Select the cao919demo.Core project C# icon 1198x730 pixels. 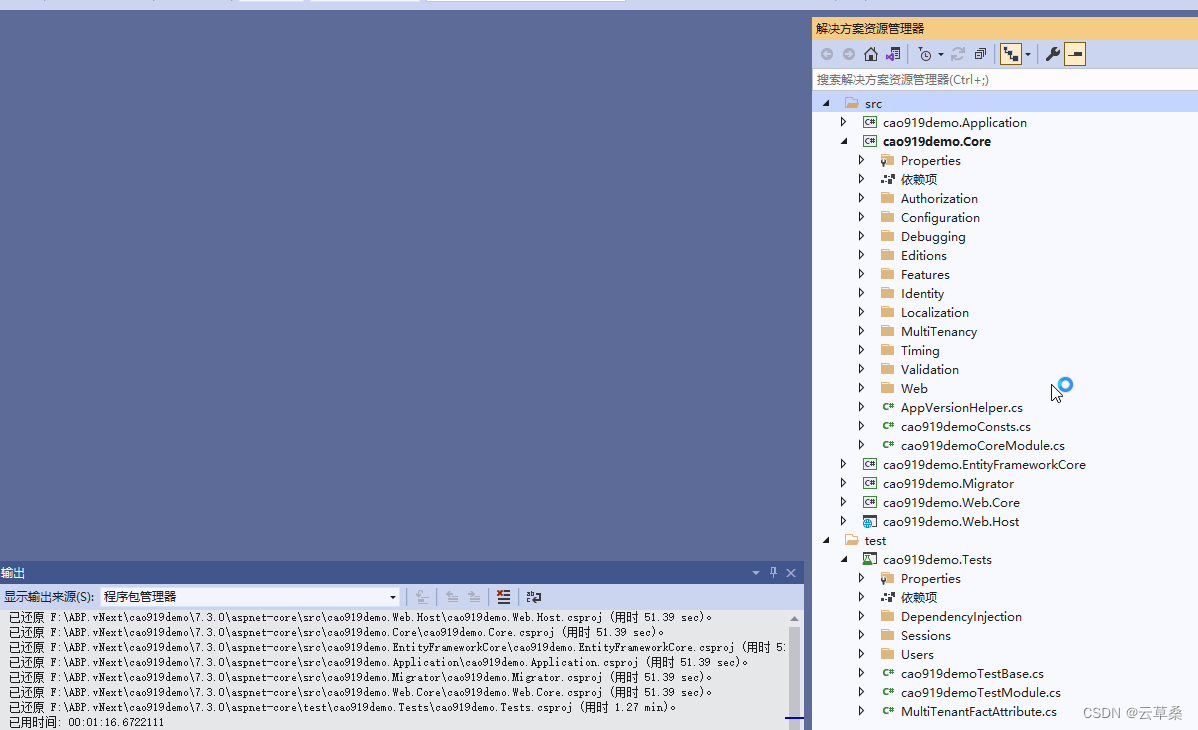tap(869, 141)
